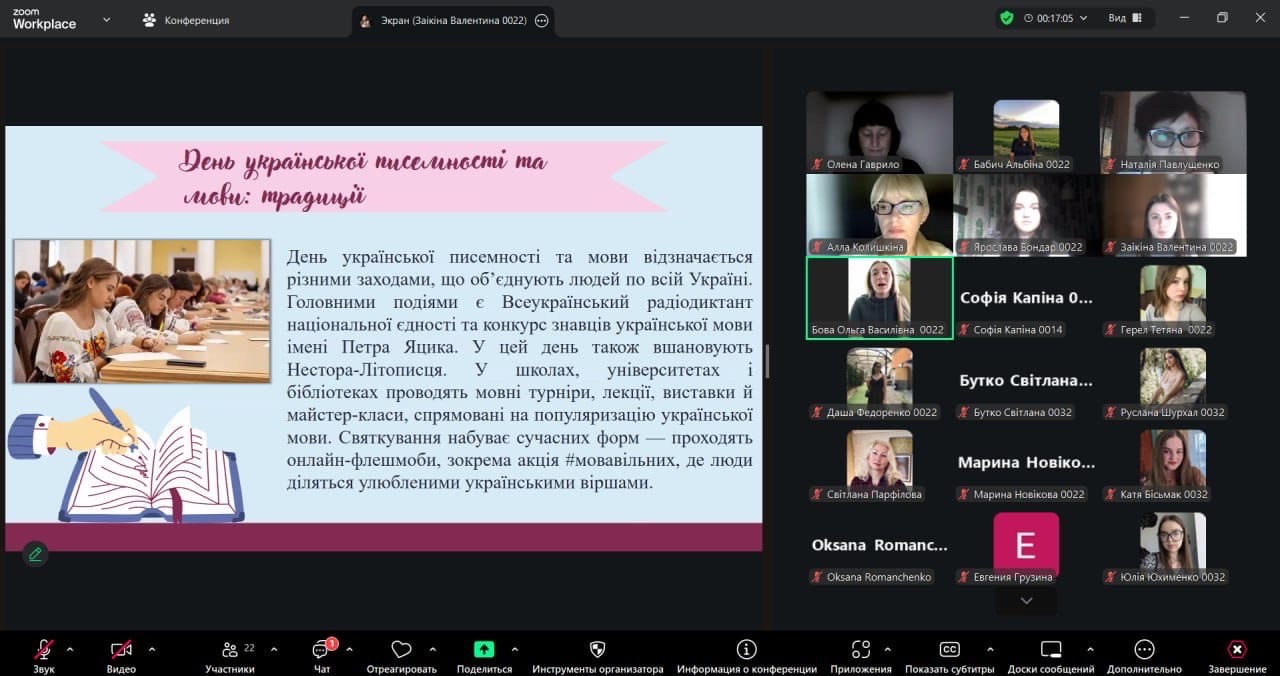
Task: Select Бова Ольга Василівна video thumbnail
Action: click(x=879, y=298)
